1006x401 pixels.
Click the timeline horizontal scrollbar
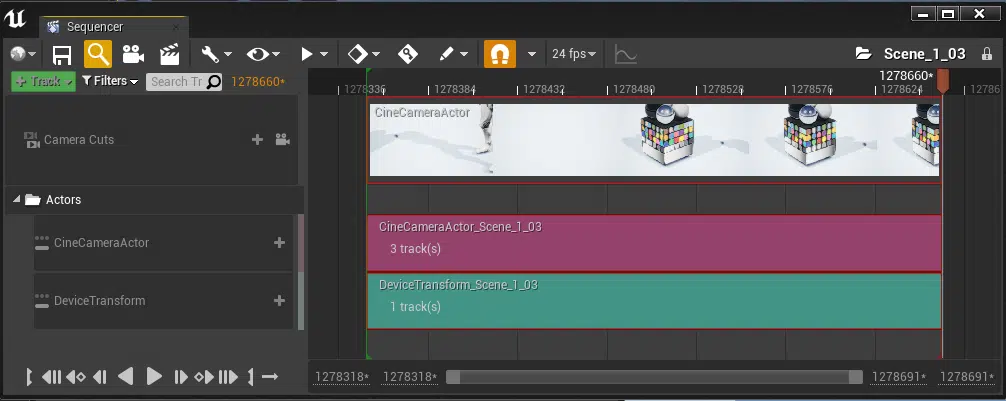coord(654,377)
